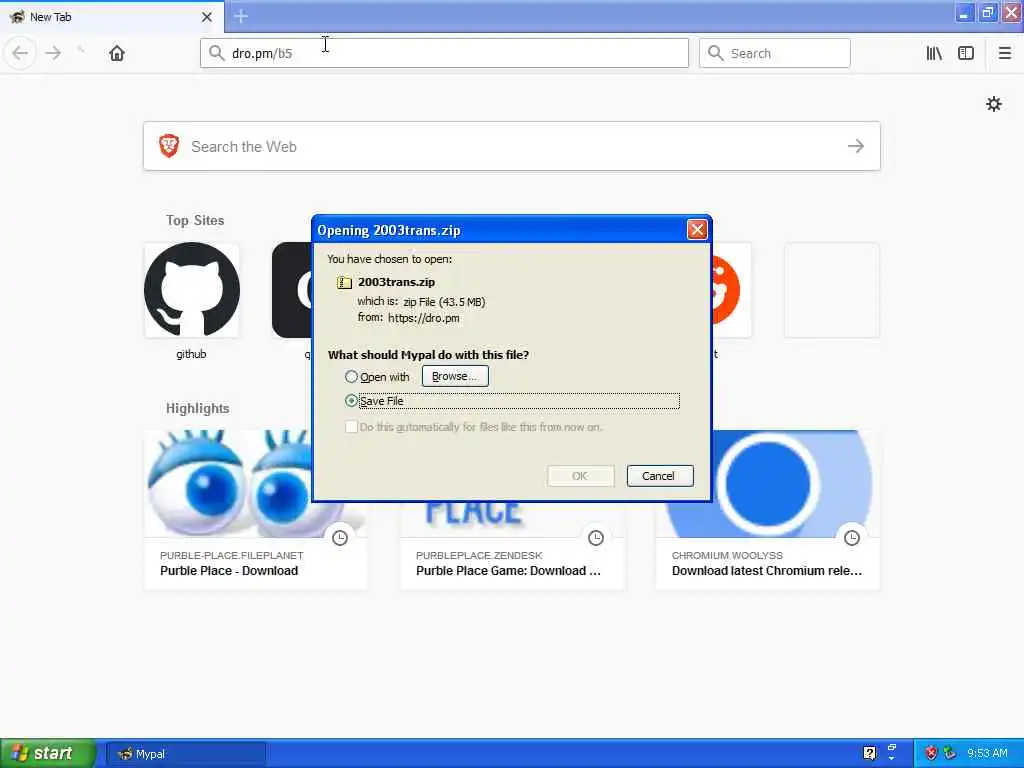This screenshot has height=768, width=1024.
Task: Open the Windows start button
Action: pyautogui.click(x=48, y=754)
